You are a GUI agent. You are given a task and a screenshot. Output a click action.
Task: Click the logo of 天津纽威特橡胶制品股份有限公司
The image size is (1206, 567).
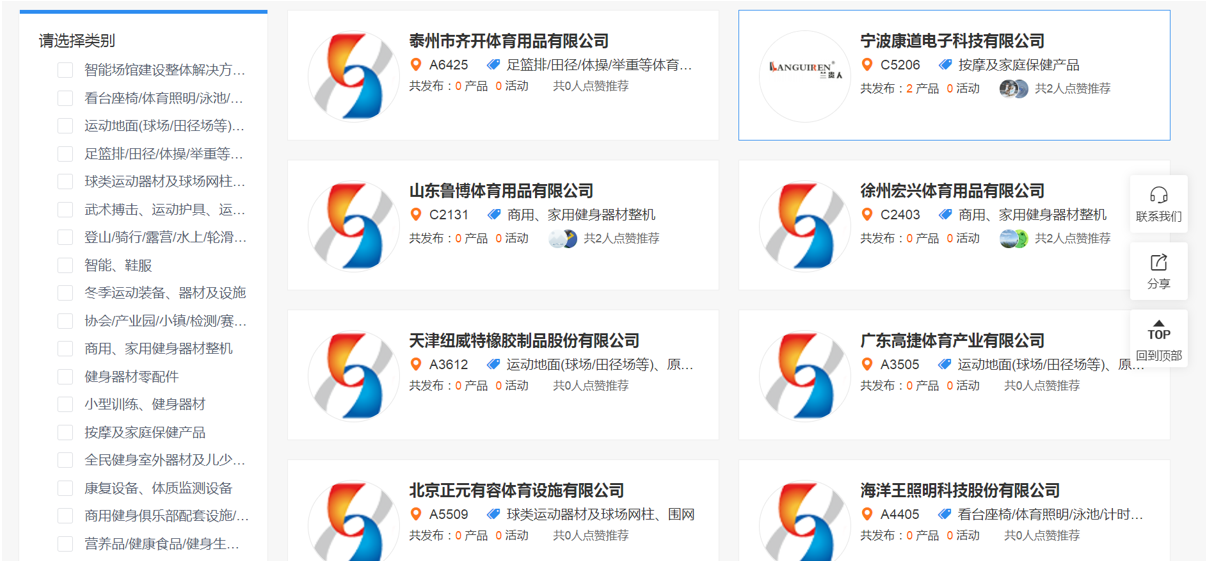point(353,377)
